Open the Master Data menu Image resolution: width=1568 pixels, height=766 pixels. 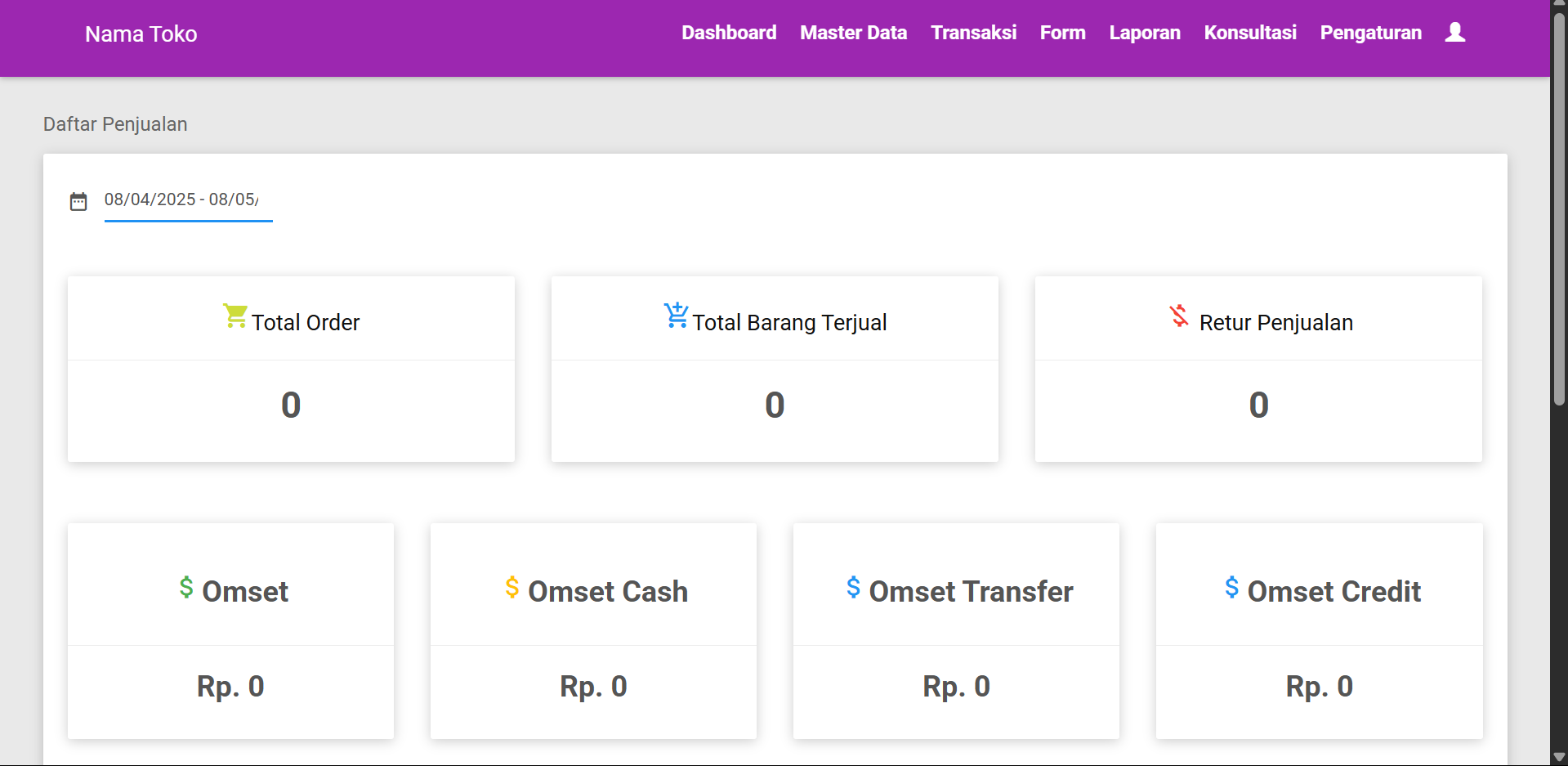[x=853, y=33]
